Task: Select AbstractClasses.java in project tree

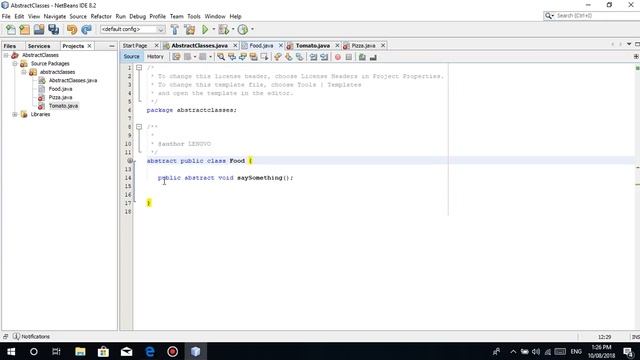Action: tap(73, 80)
